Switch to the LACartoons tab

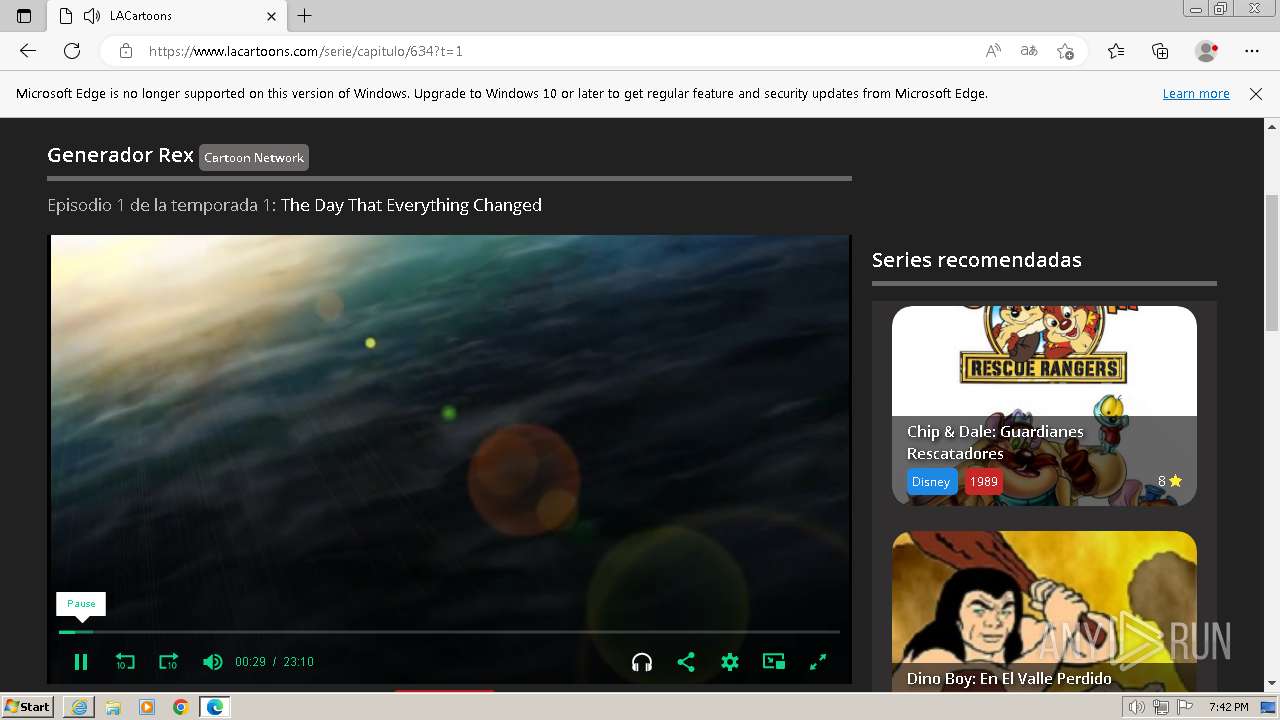(167, 16)
